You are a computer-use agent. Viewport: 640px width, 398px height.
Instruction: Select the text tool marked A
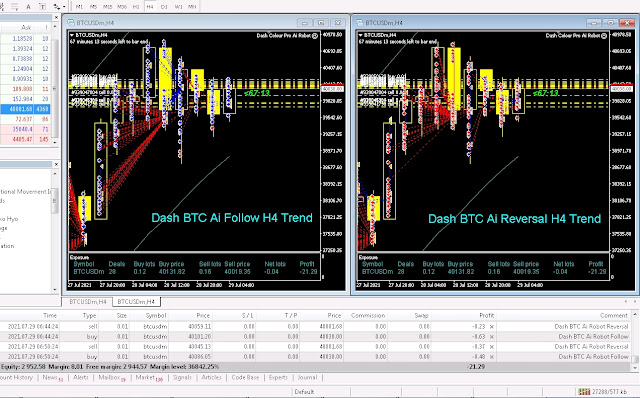click(x=28, y=7)
